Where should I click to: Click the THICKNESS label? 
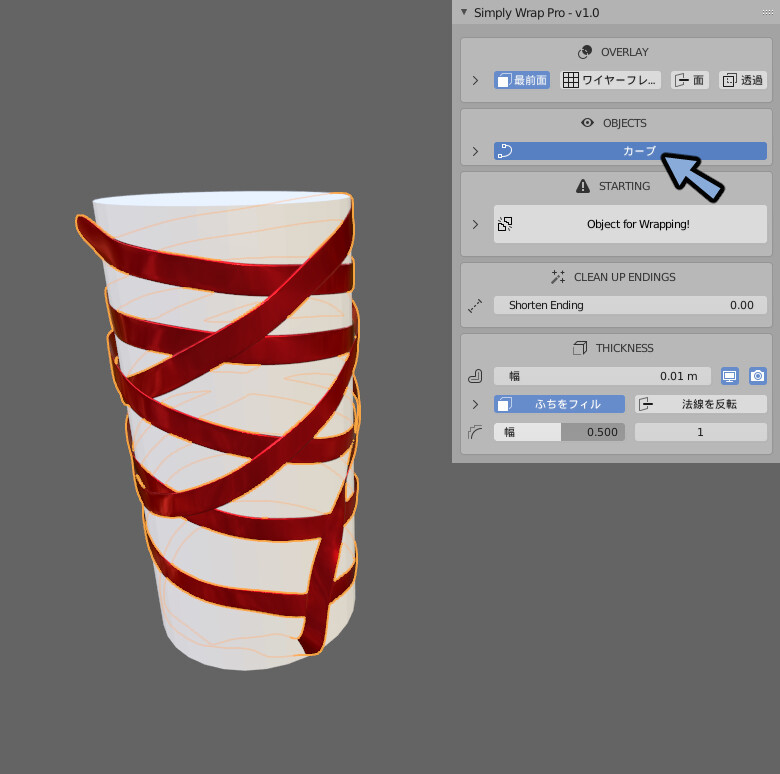(x=625, y=348)
